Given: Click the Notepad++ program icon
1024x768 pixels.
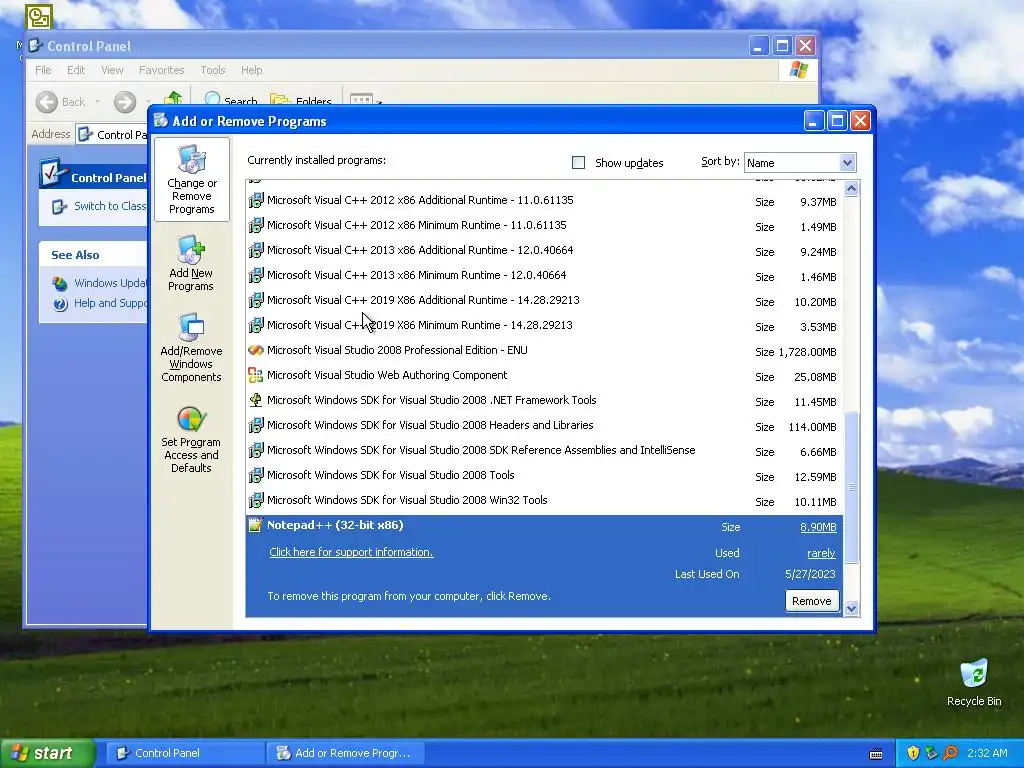Looking at the screenshot, I should (x=255, y=525).
